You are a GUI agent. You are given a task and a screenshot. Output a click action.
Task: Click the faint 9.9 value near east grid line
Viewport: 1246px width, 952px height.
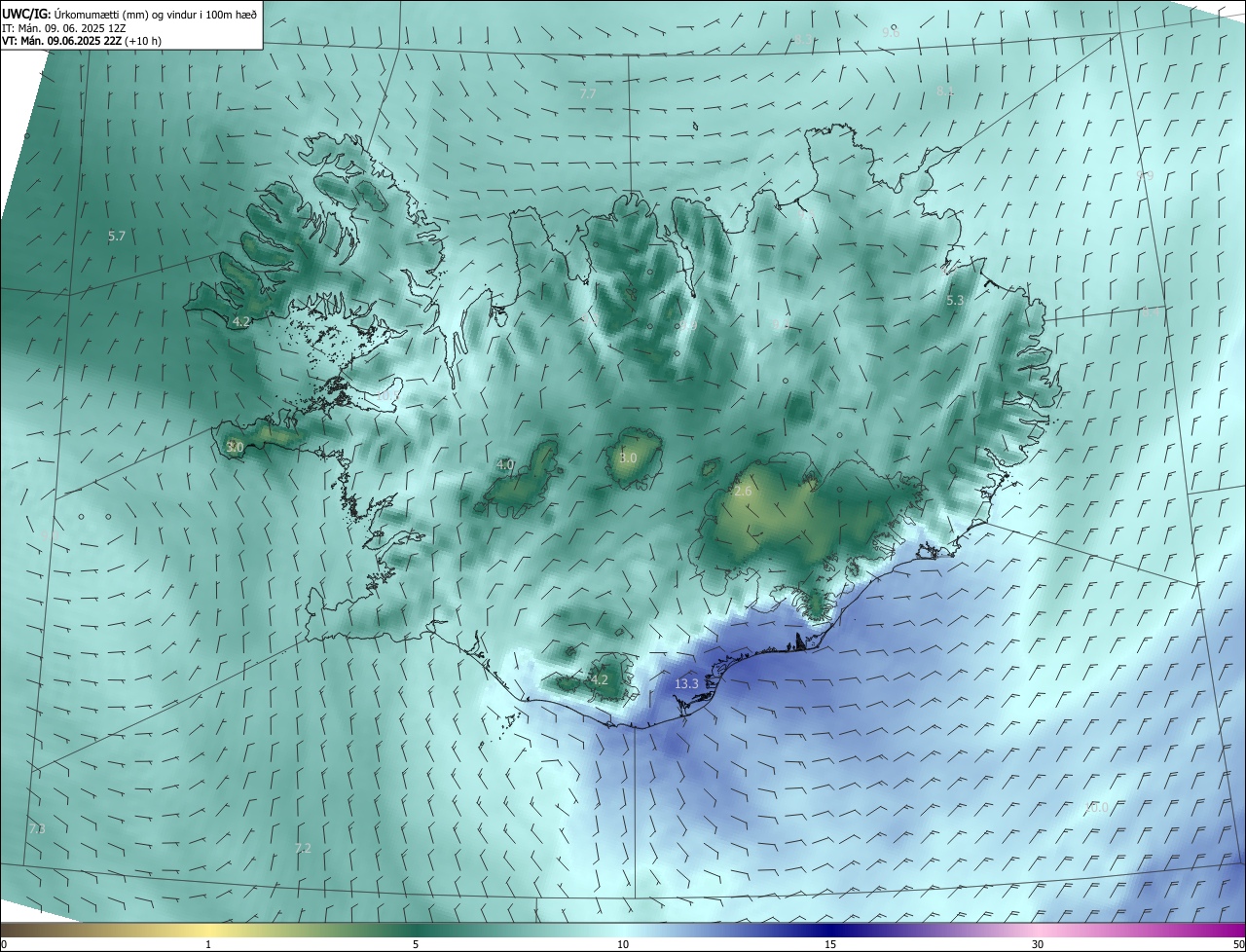pos(1145,176)
